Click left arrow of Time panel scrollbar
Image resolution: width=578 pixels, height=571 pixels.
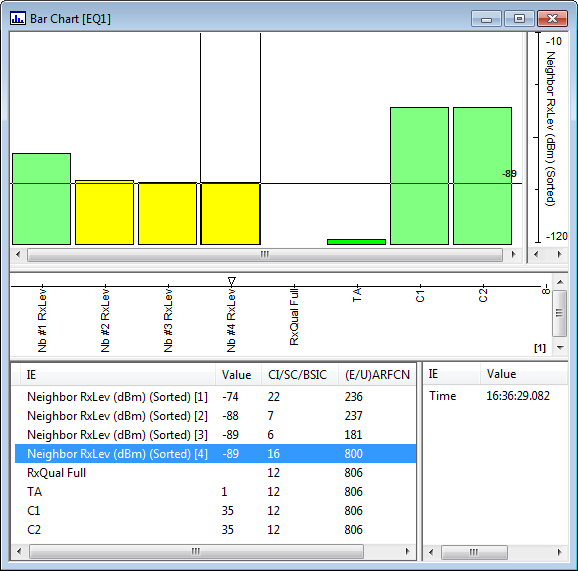tap(431, 552)
